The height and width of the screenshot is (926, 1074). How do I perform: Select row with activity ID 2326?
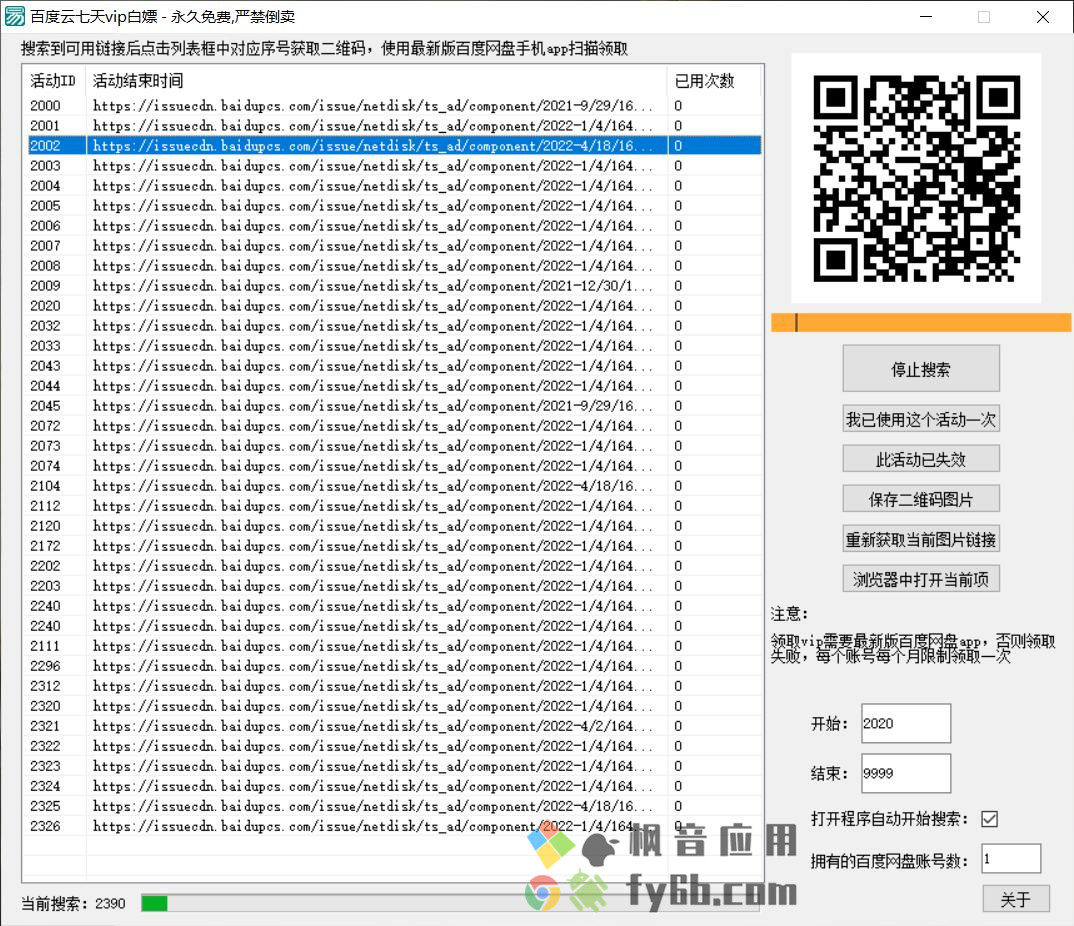point(394,826)
